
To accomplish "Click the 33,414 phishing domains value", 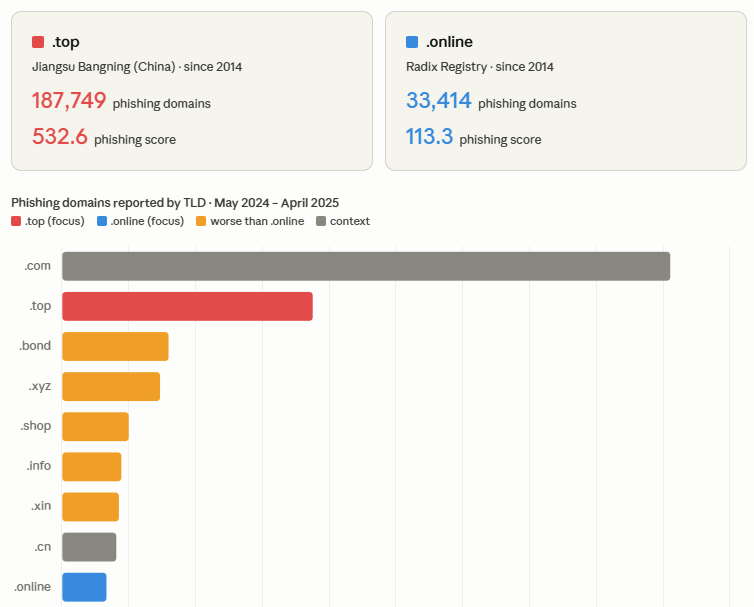I will pyautogui.click(x=439, y=101).
